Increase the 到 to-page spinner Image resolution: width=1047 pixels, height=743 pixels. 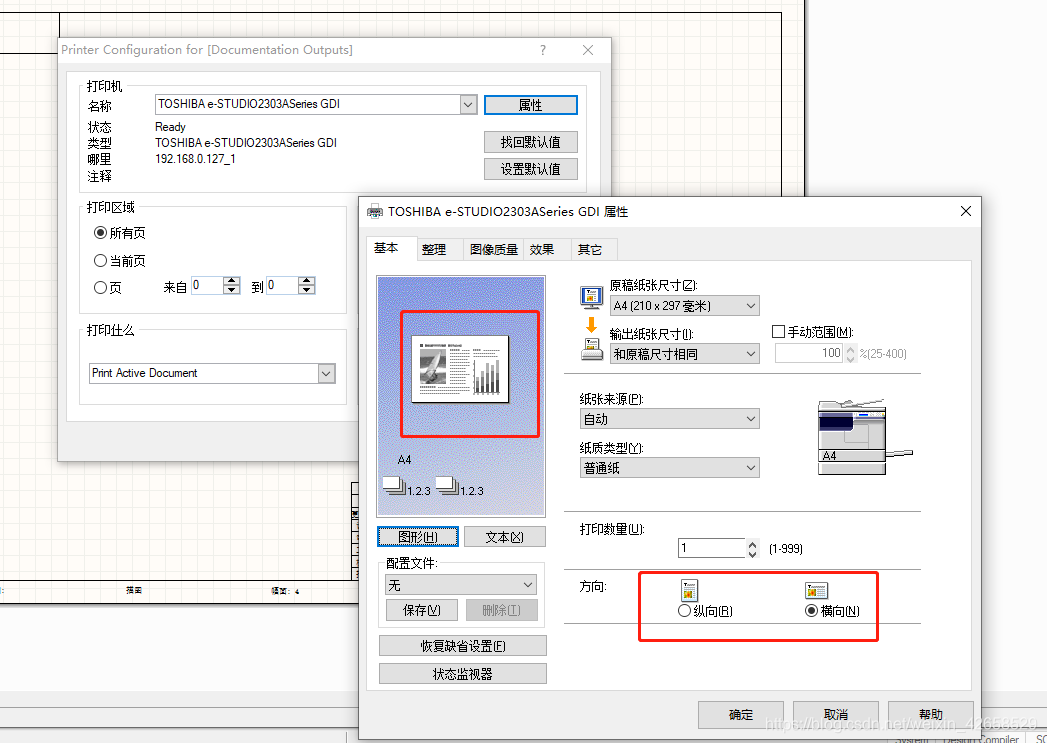tap(306, 281)
